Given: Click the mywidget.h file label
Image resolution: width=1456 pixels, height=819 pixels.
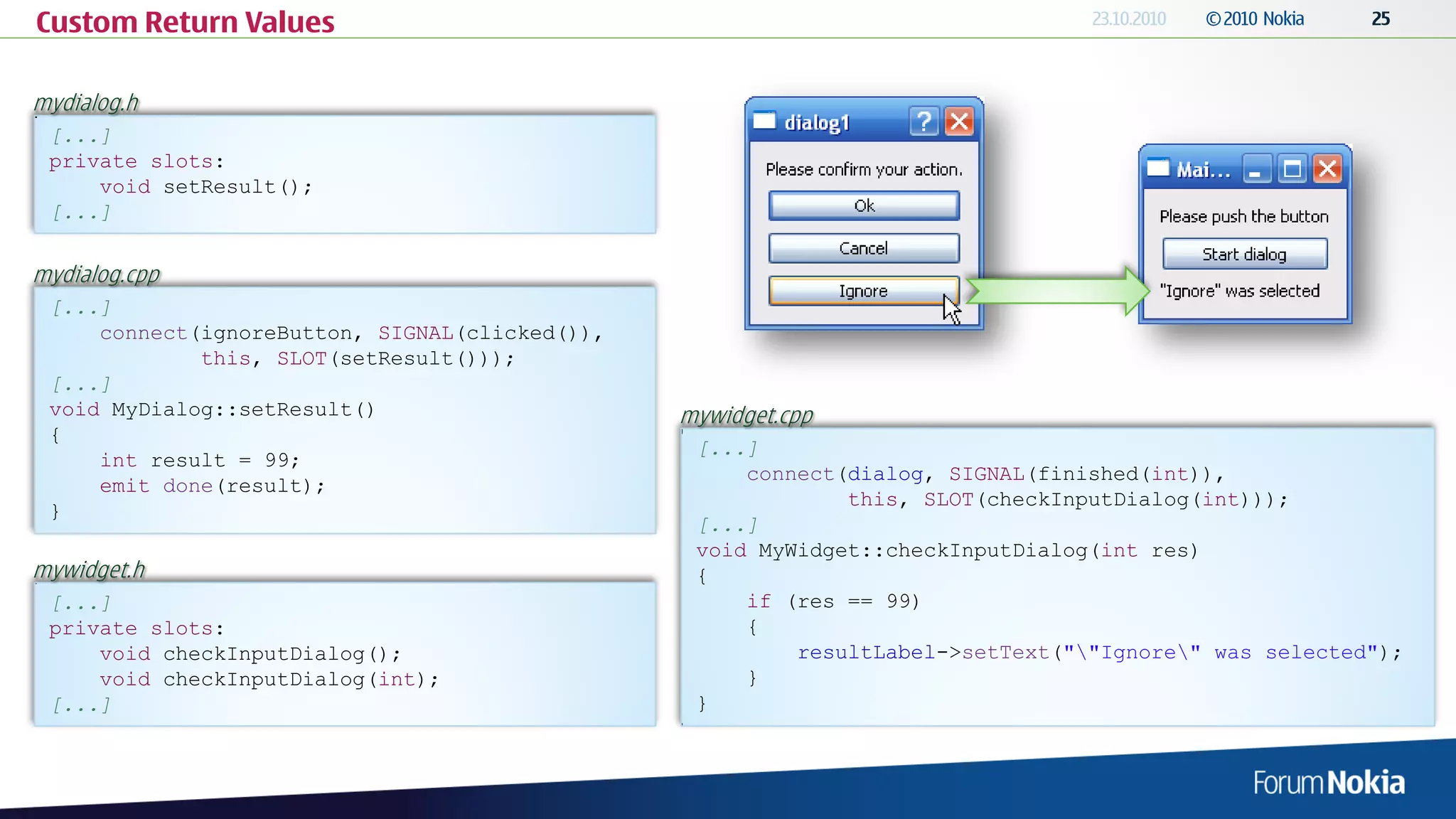Looking at the screenshot, I should 89,569.
